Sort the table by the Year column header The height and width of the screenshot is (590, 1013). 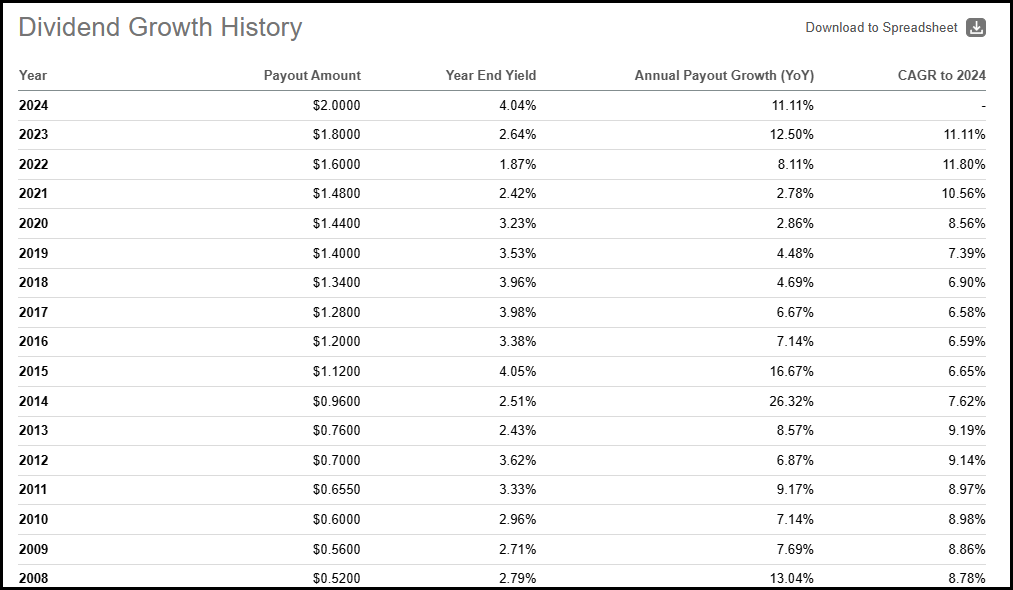pos(31,75)
